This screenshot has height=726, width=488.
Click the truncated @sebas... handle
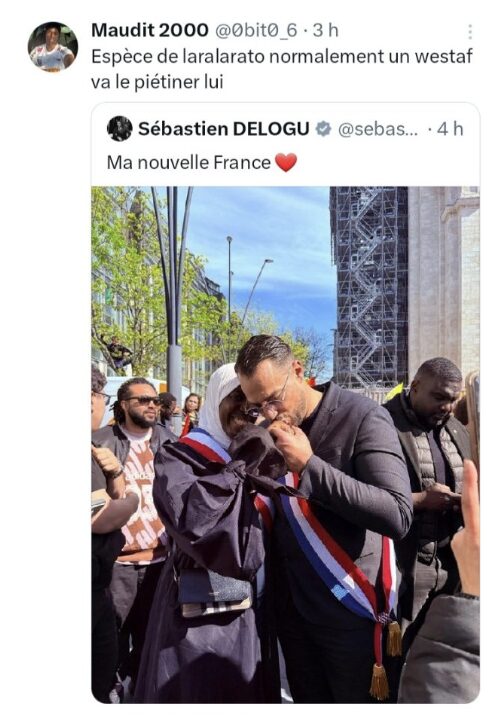(378, 130)
